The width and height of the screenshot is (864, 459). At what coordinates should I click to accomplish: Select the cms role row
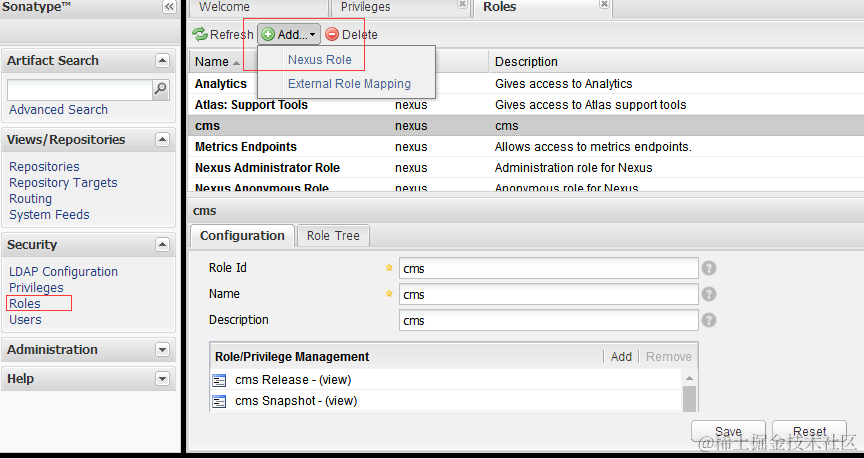click(526, 126)
